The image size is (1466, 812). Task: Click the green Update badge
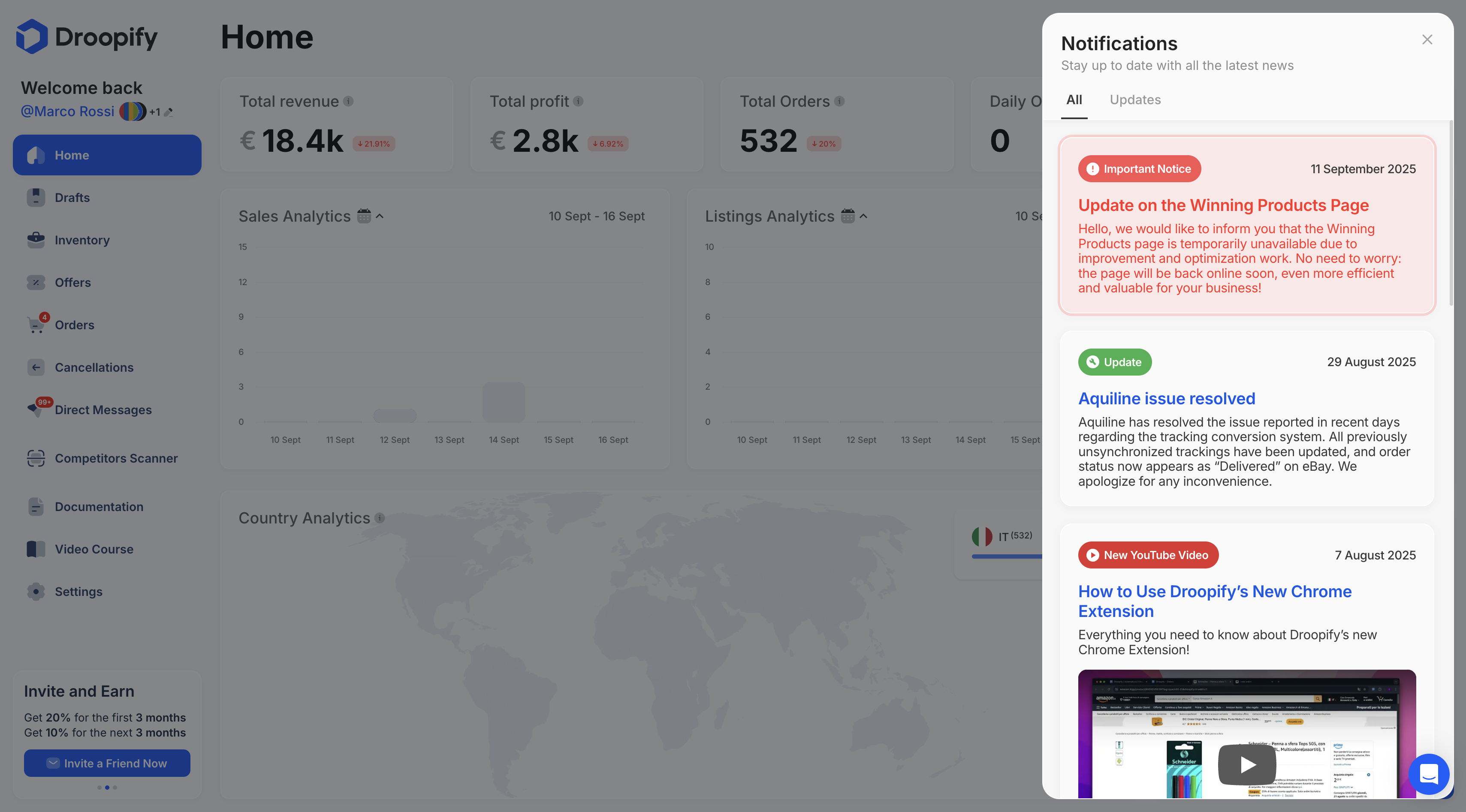pyautogui.click(x=1115, y=362)
